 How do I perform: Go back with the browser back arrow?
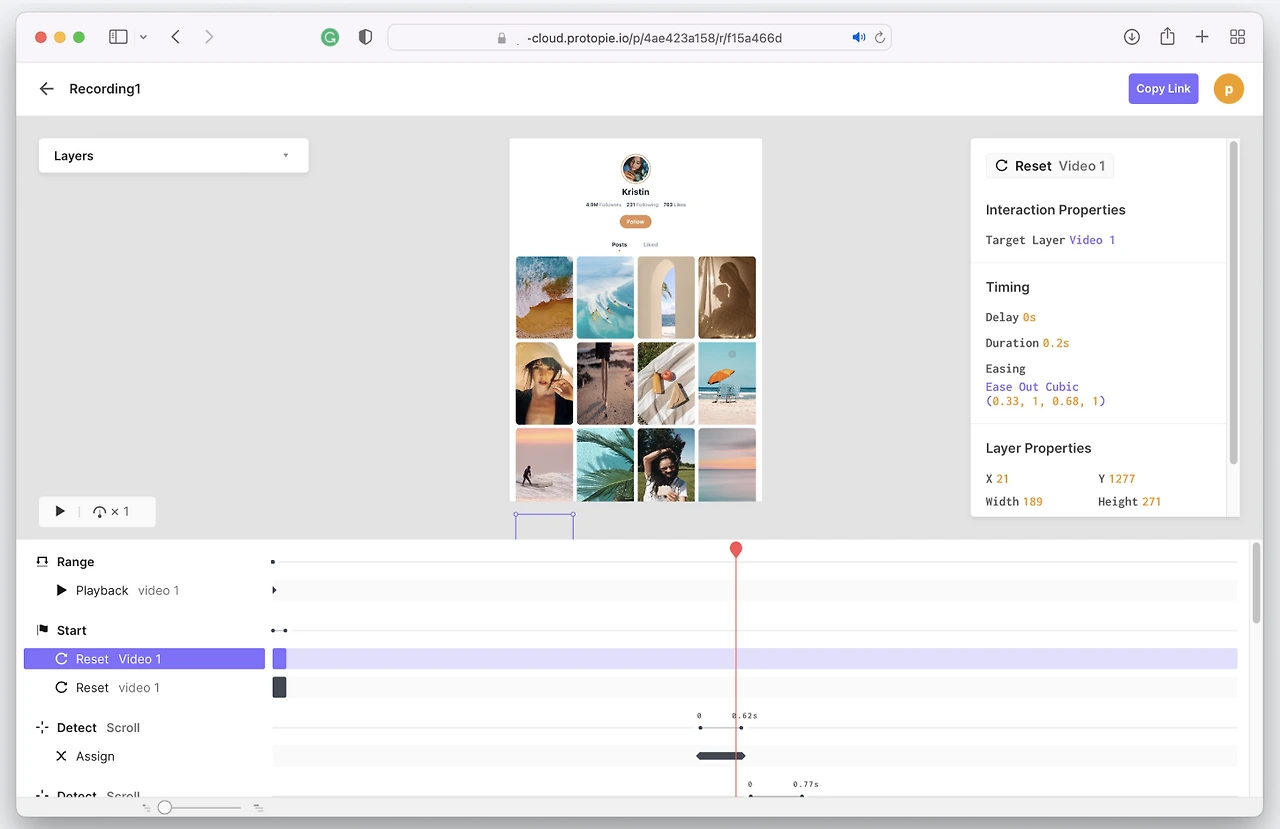176,37
